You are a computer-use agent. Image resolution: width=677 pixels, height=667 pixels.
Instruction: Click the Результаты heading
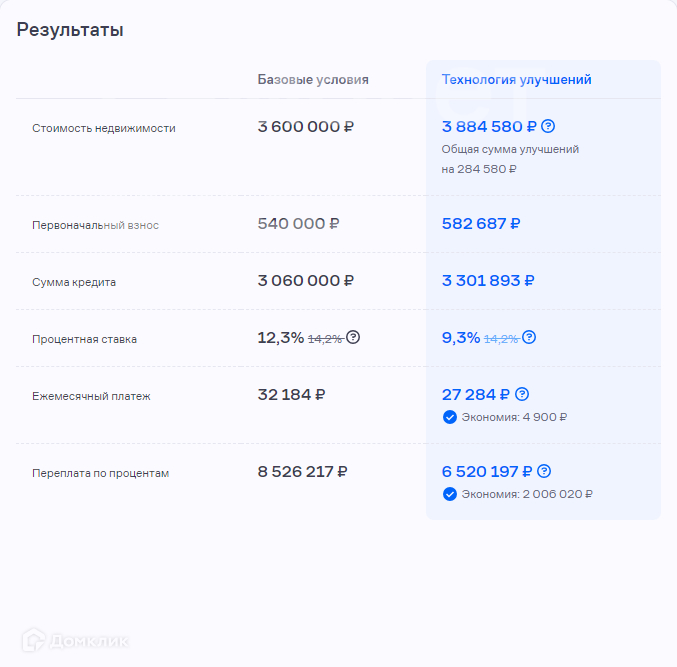point(70,30)
